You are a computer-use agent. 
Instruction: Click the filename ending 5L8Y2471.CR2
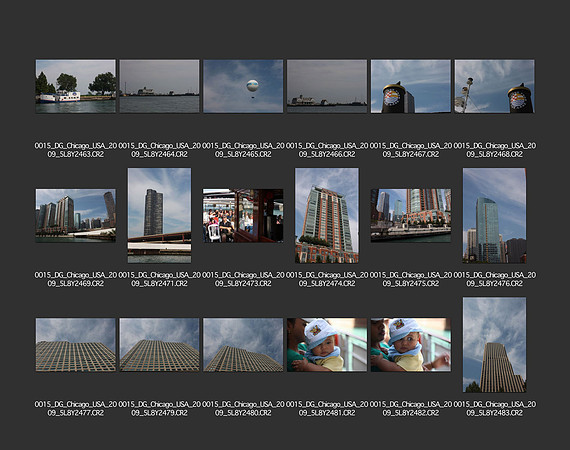(x=159, y=279)
